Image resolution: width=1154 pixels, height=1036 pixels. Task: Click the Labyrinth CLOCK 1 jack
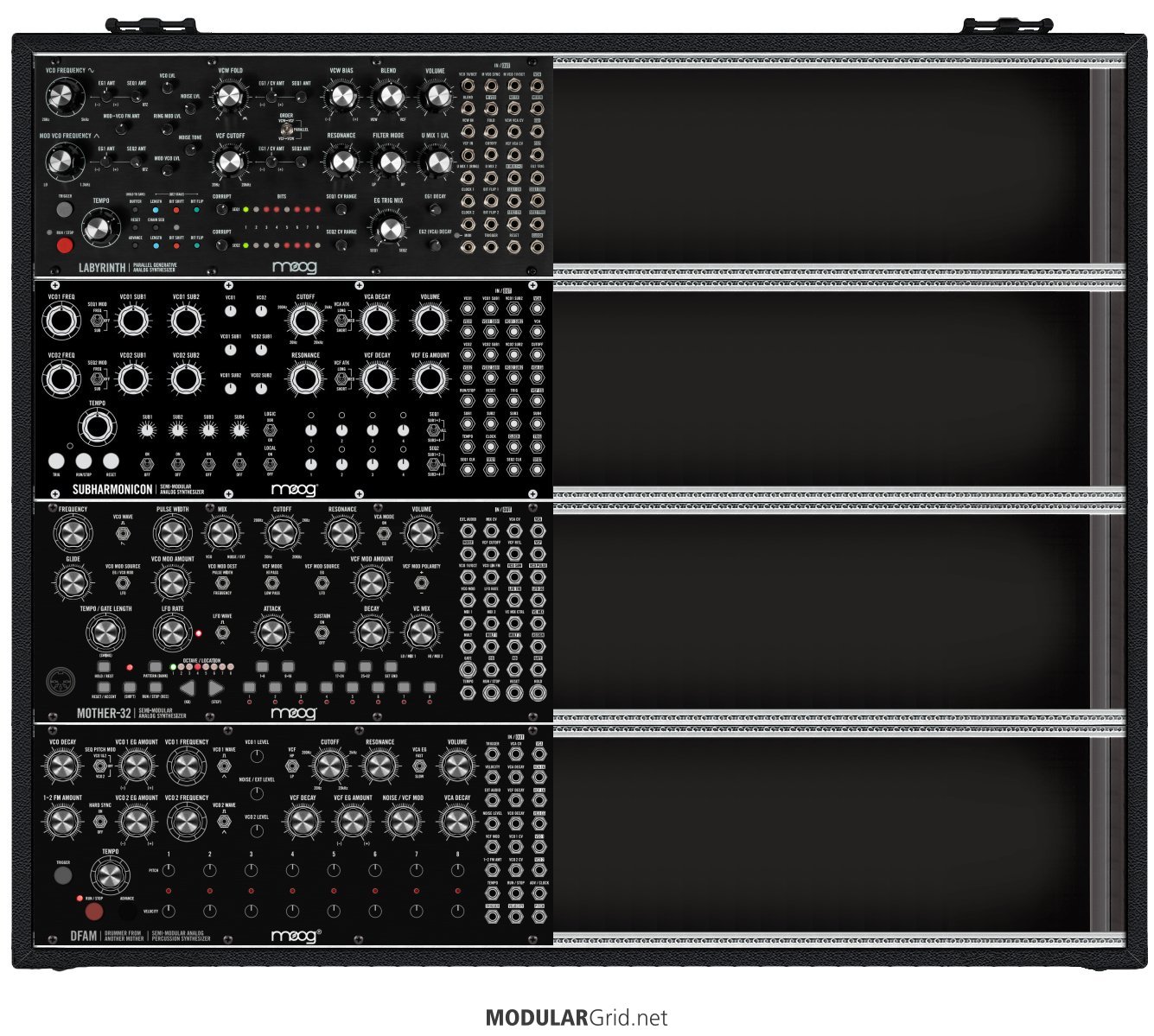pos(468,200)
